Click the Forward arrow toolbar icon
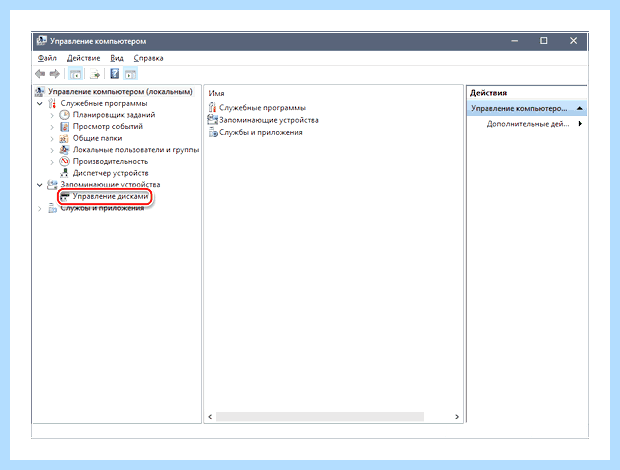Image resolution: width=620 pixels, height=470 pixels. (55, 74)
